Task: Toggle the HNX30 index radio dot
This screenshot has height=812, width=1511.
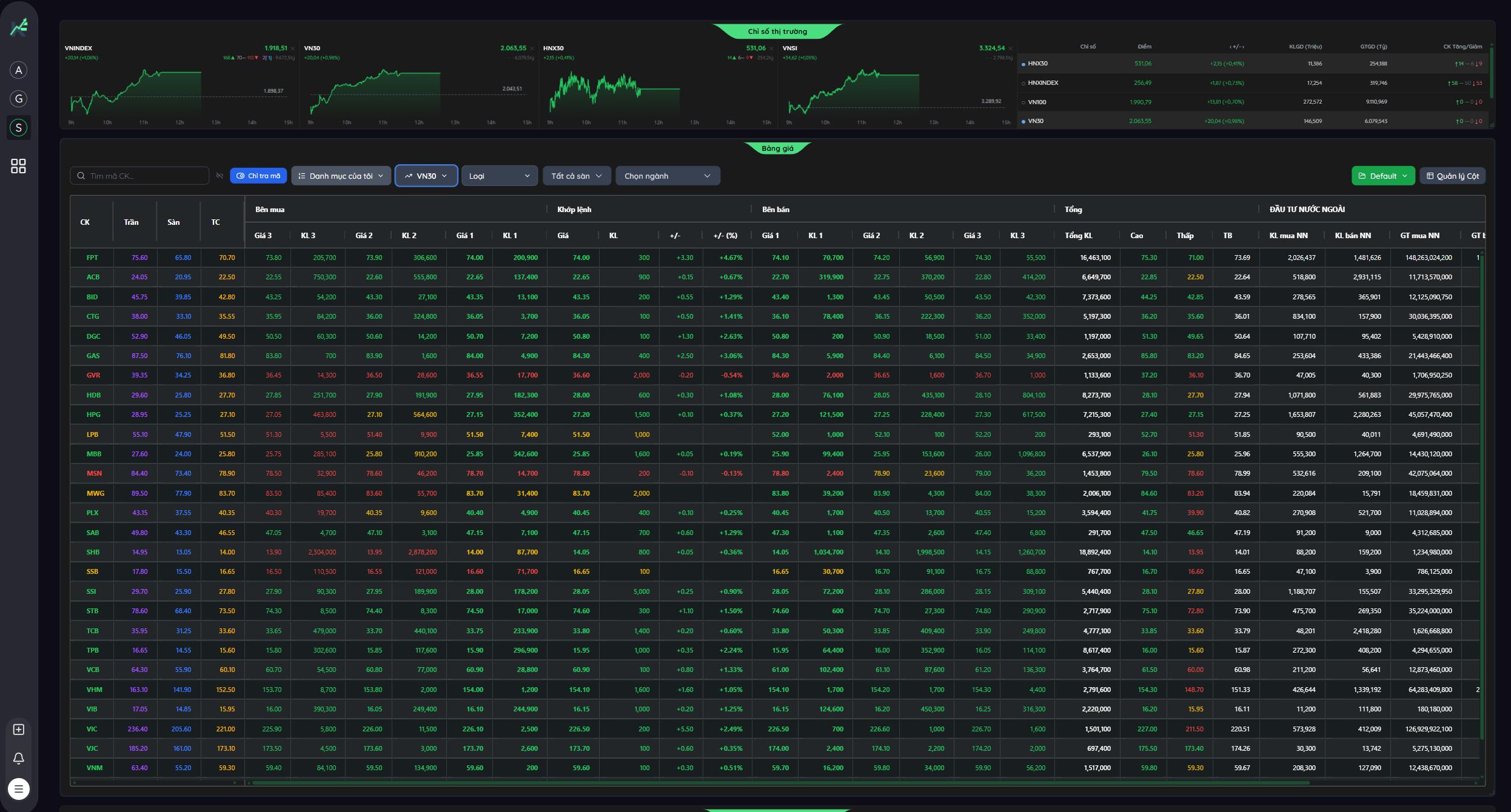Action: (x=1024, y=64)
